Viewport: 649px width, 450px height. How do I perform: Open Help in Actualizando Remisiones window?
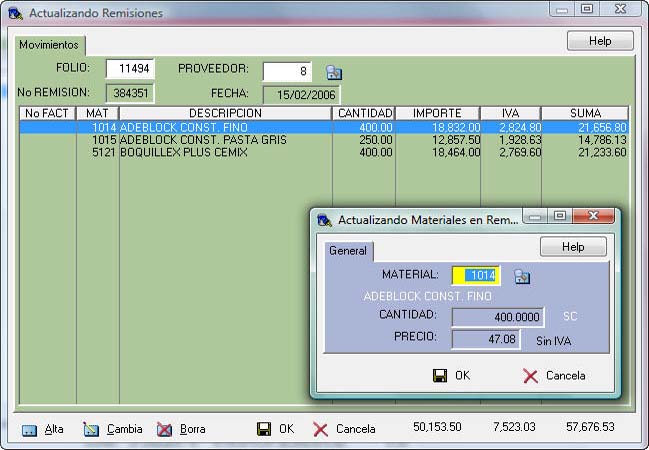tap(600, 41)
